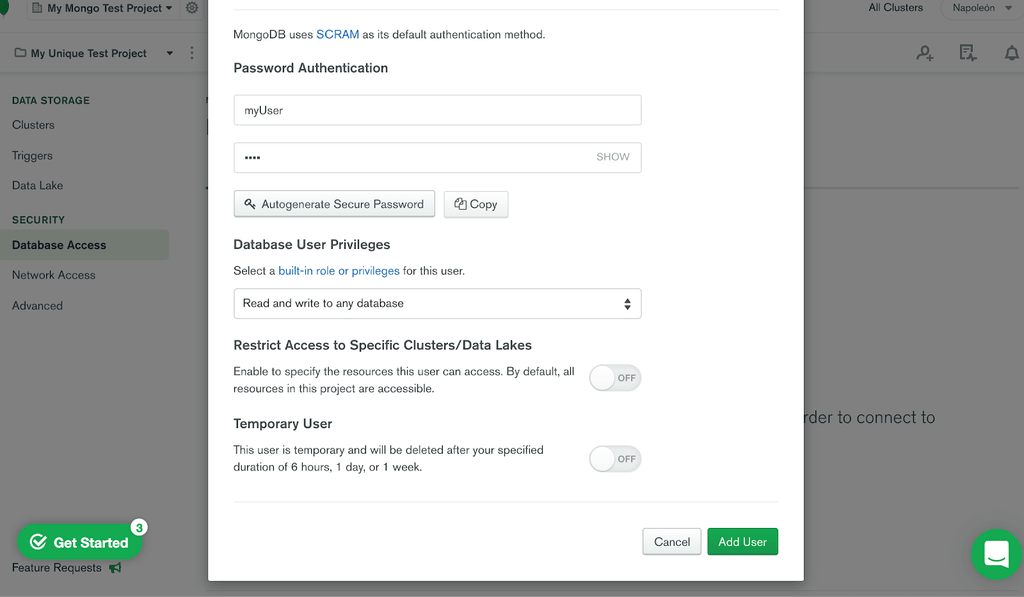Open the database user privileges role dropdown
This screenshot has width=1024, height=597.
[x=437, y=303]
